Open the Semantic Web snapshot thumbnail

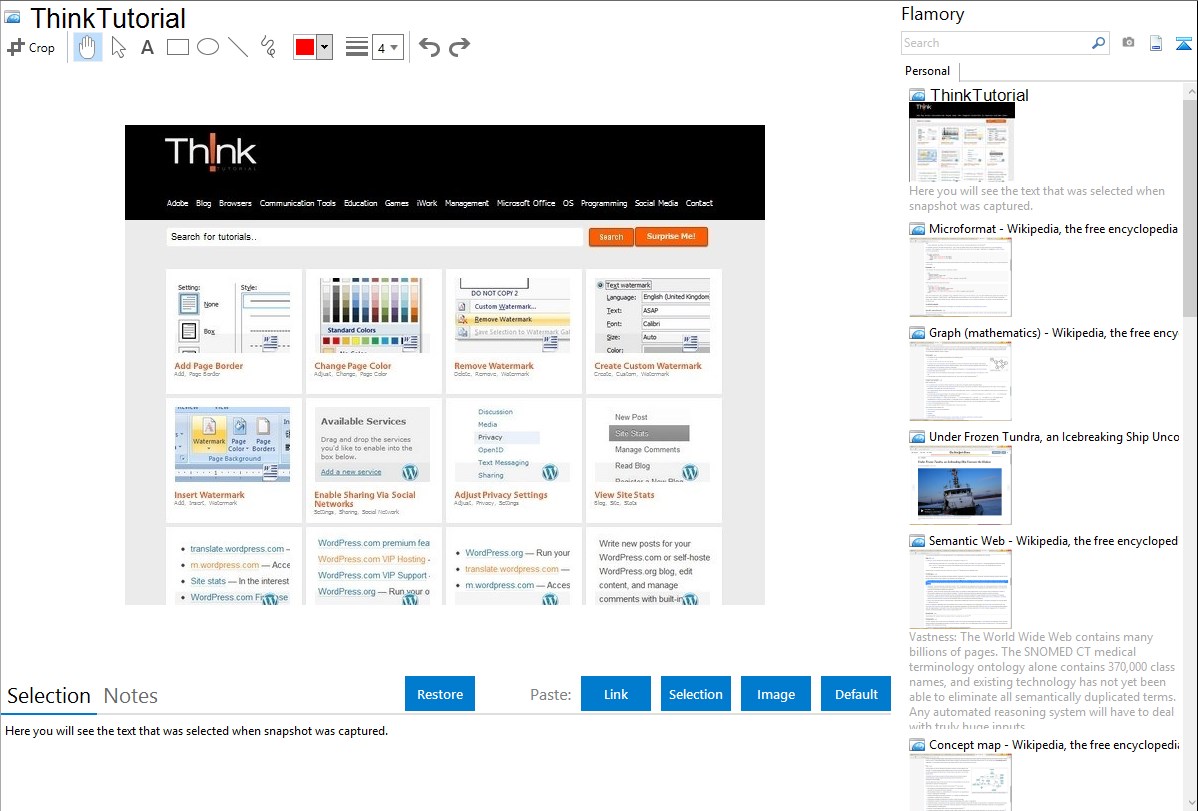960,589
